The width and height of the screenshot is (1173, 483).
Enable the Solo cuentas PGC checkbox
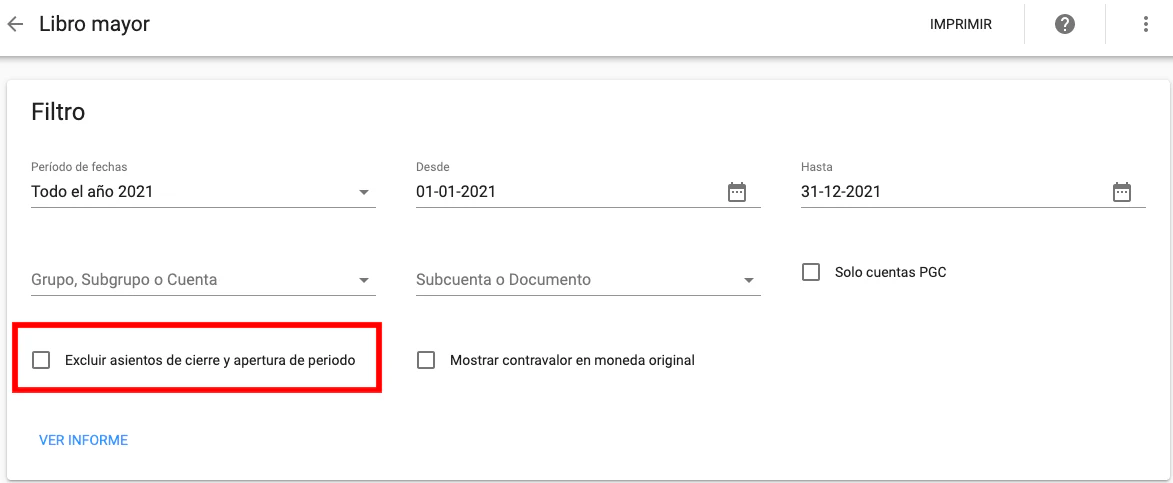(811, 272)
